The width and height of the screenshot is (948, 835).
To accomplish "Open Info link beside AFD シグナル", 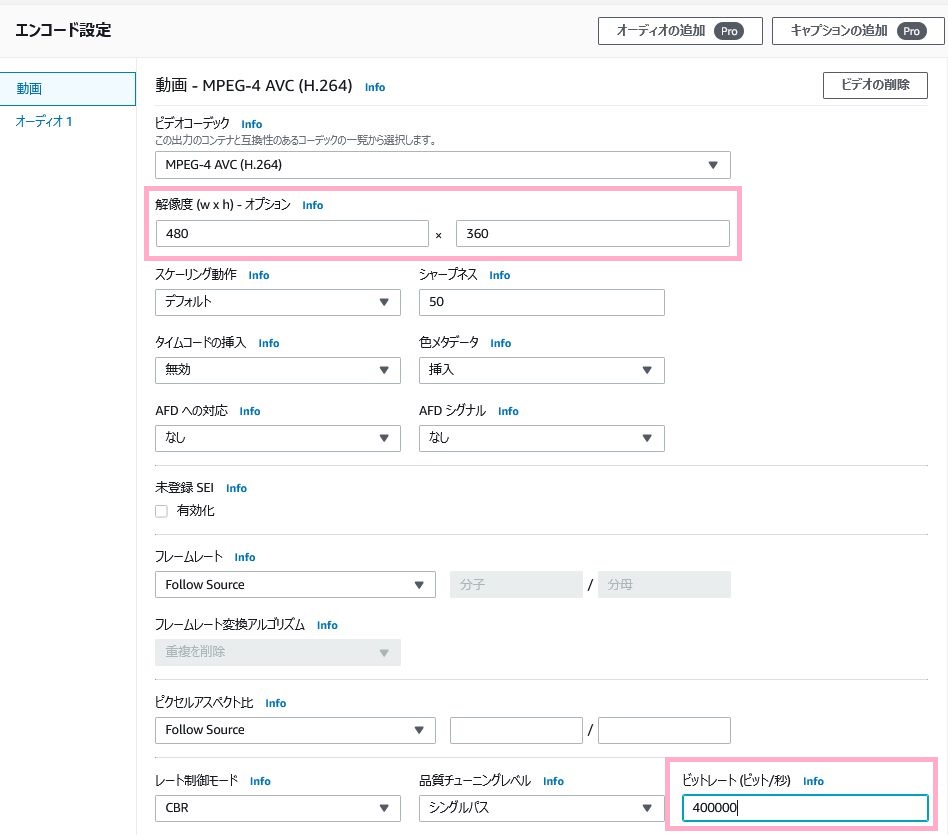I will click(508, 411).
